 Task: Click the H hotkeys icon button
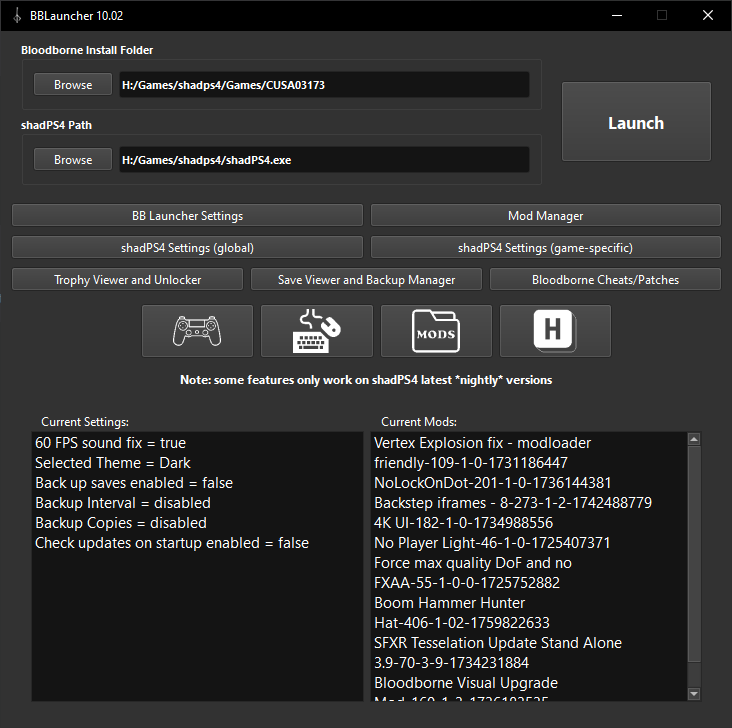pos(555,331)
